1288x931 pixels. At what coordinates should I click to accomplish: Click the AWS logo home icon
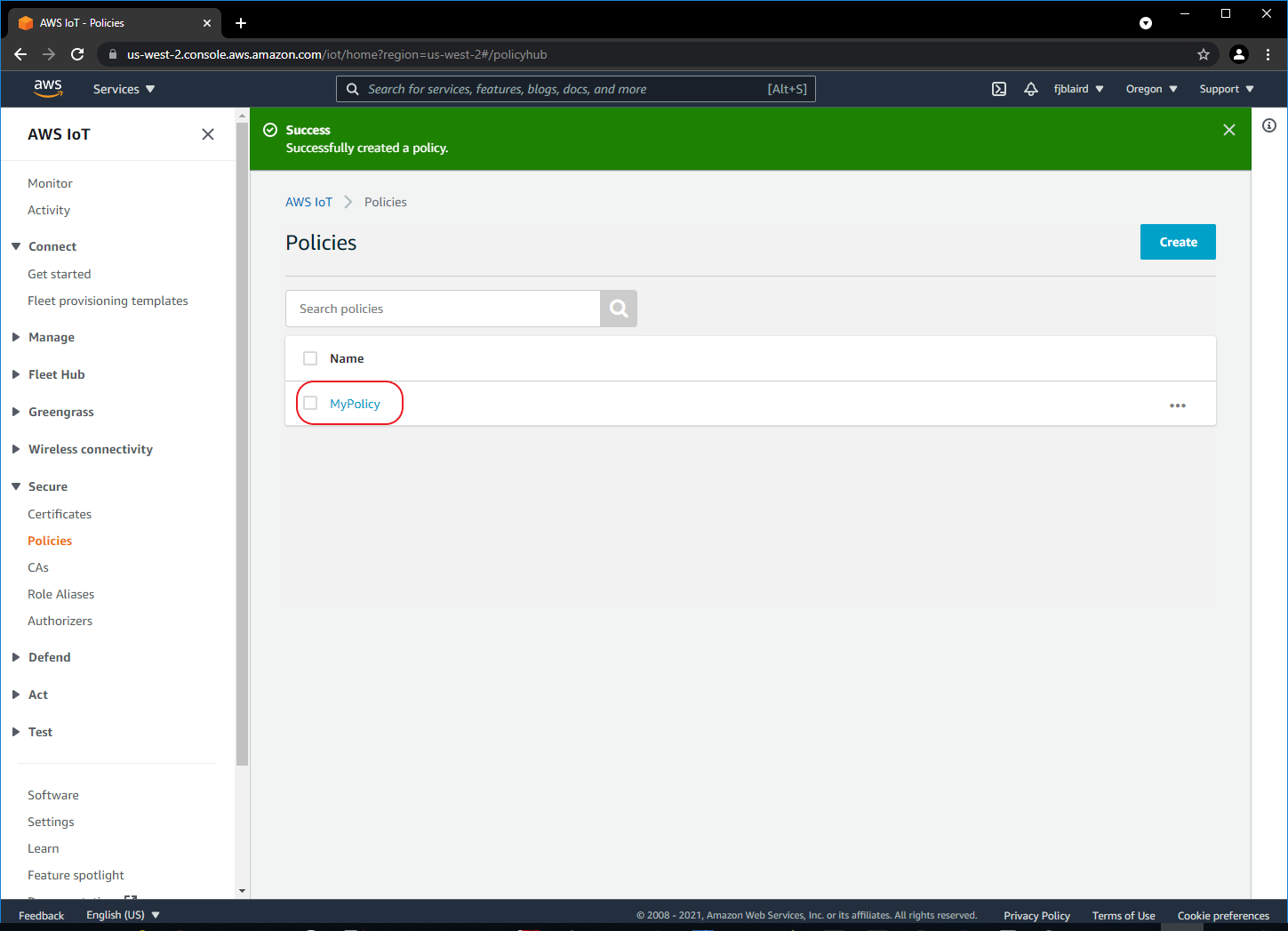48,88
